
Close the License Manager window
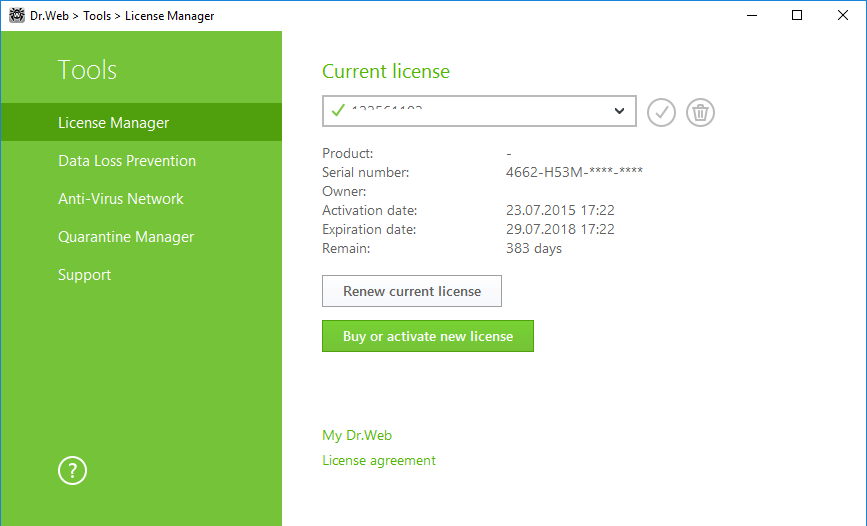click(x=843, y=15)
